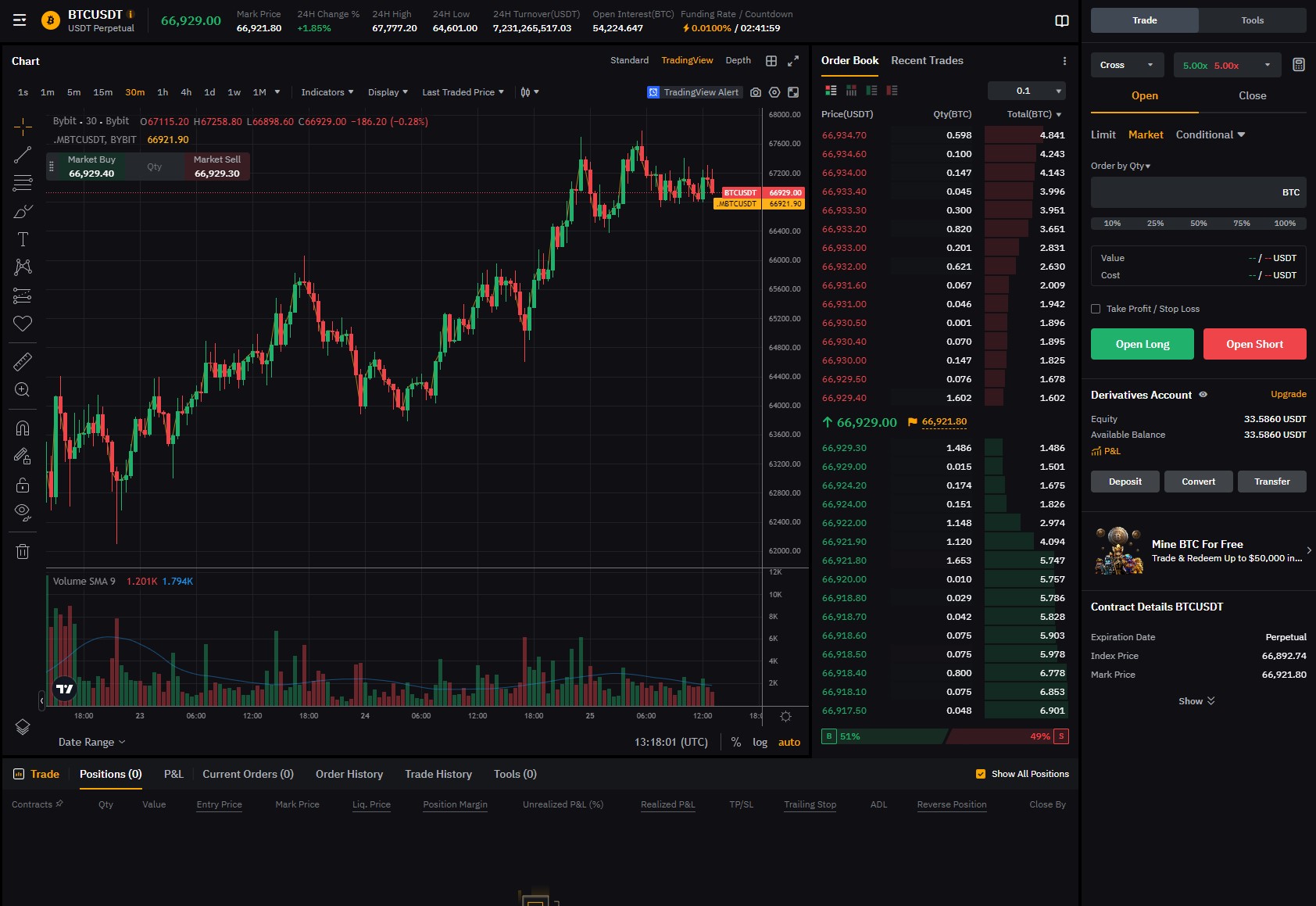Screen dimensions: 1316x906
Task: Open the guide book icon in header
Action: point(1062,20)
